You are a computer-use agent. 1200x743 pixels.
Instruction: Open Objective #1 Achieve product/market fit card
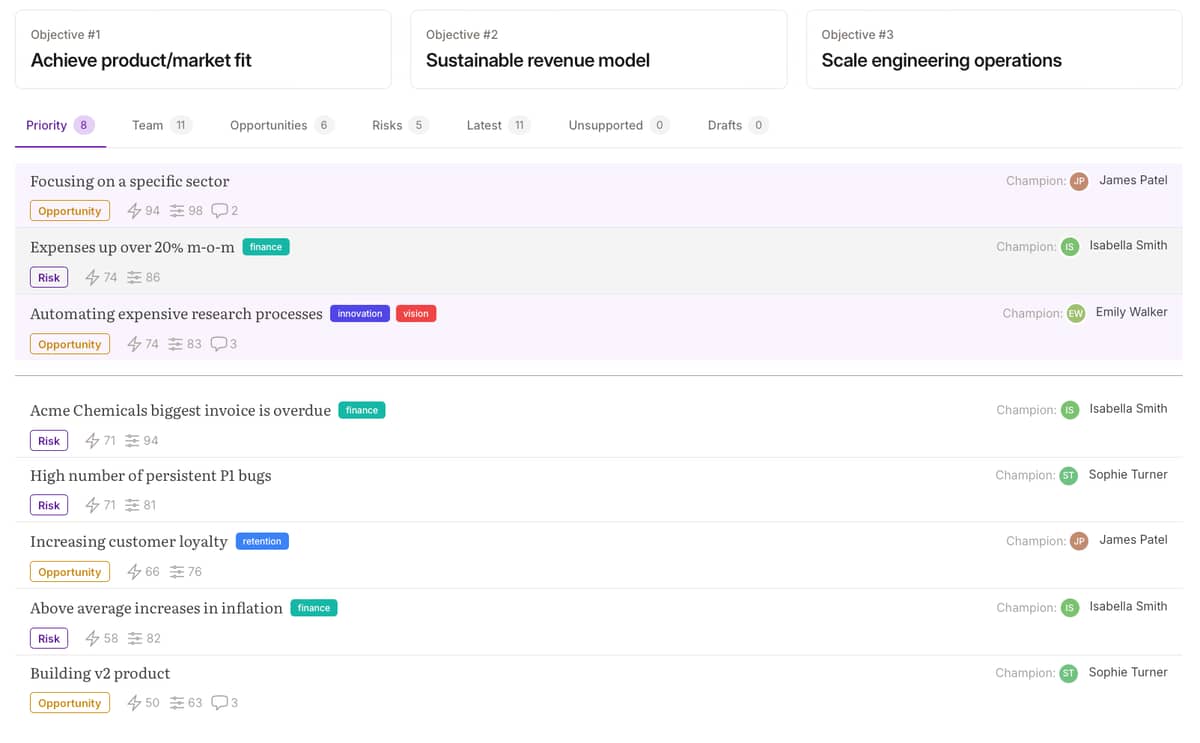click(203, 49)
